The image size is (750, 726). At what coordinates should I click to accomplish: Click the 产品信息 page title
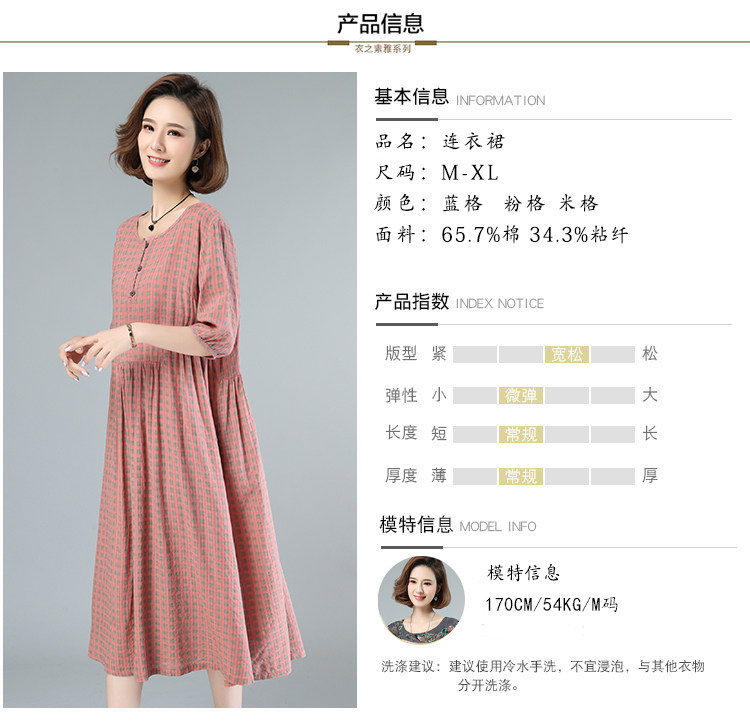pos(381,24)
